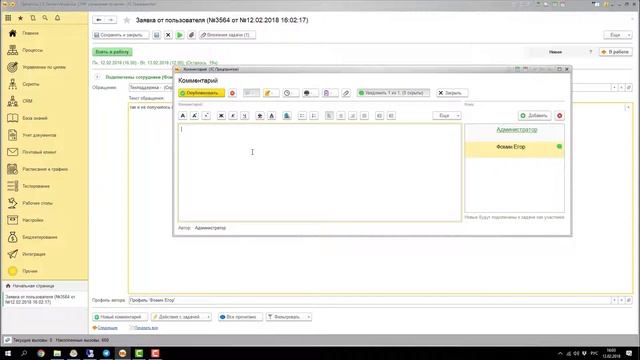The image size is (640, 360).
Task: Click the green play arrow icon in the request toolbar
Action: [180, 35]
